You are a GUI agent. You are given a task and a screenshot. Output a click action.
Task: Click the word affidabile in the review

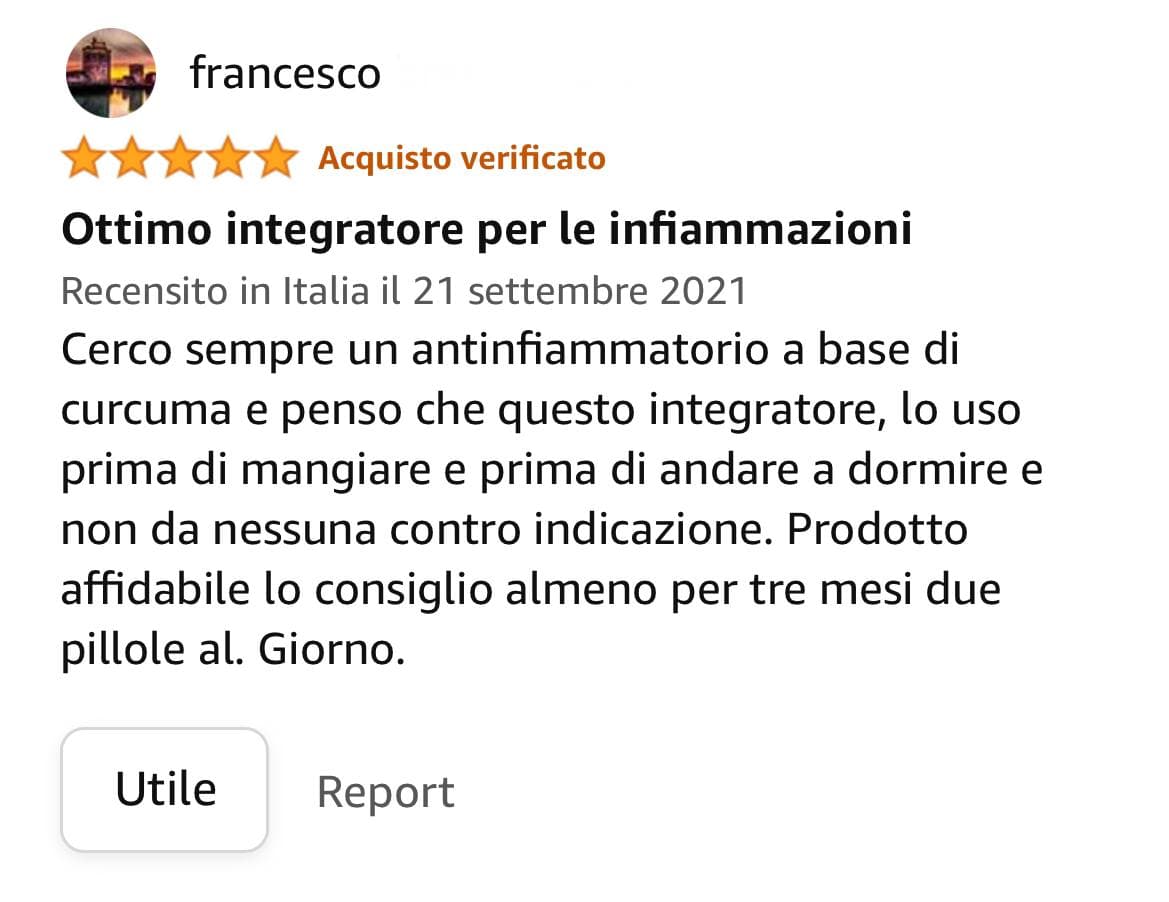155,590
